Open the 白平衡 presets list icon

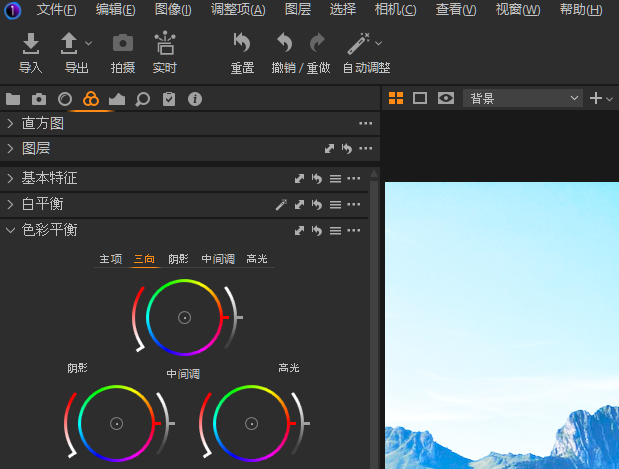pos(335,205)
